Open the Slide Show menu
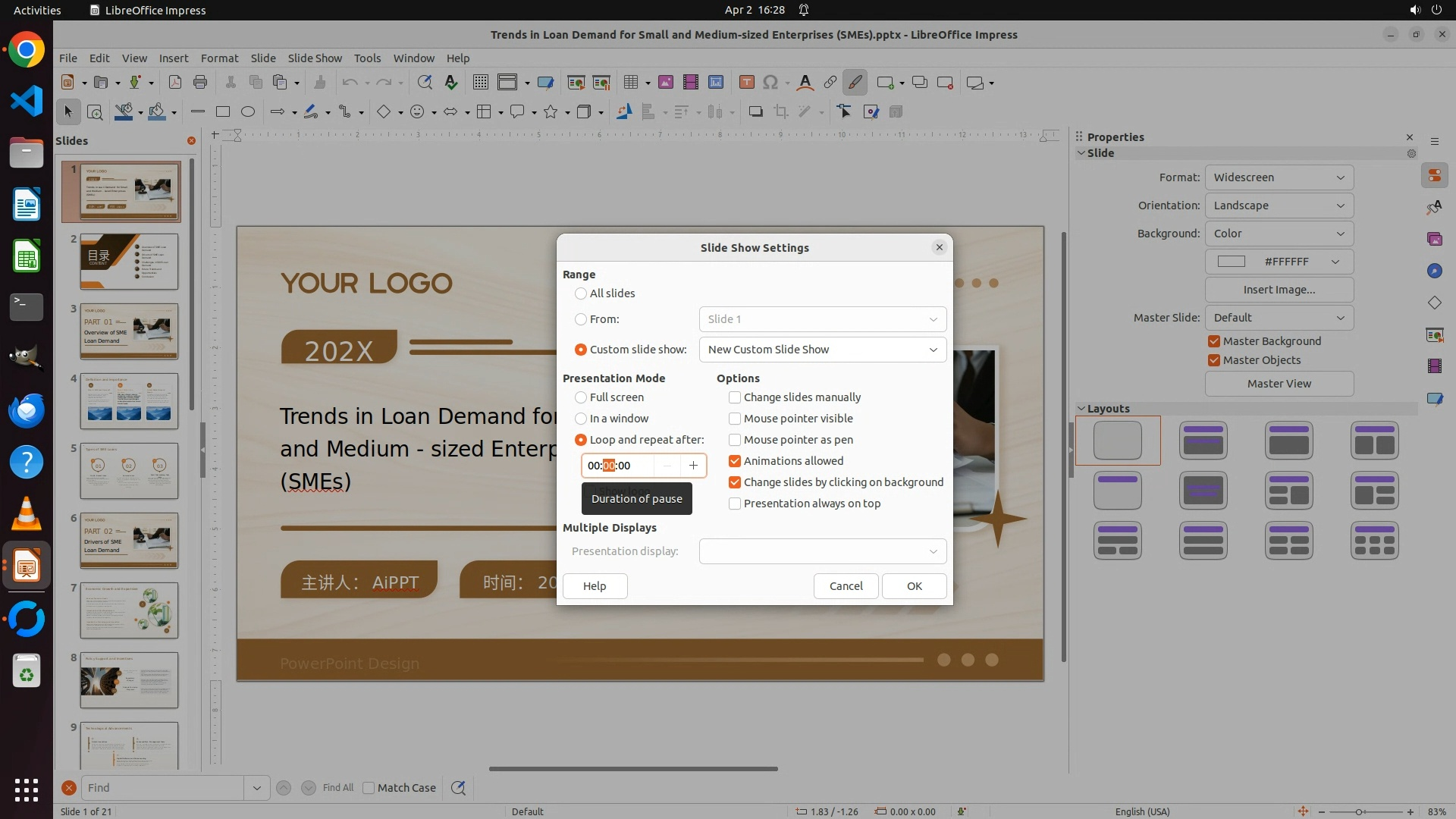The height and width of the screenshot is (819, 1456). (x=315, y=58)
